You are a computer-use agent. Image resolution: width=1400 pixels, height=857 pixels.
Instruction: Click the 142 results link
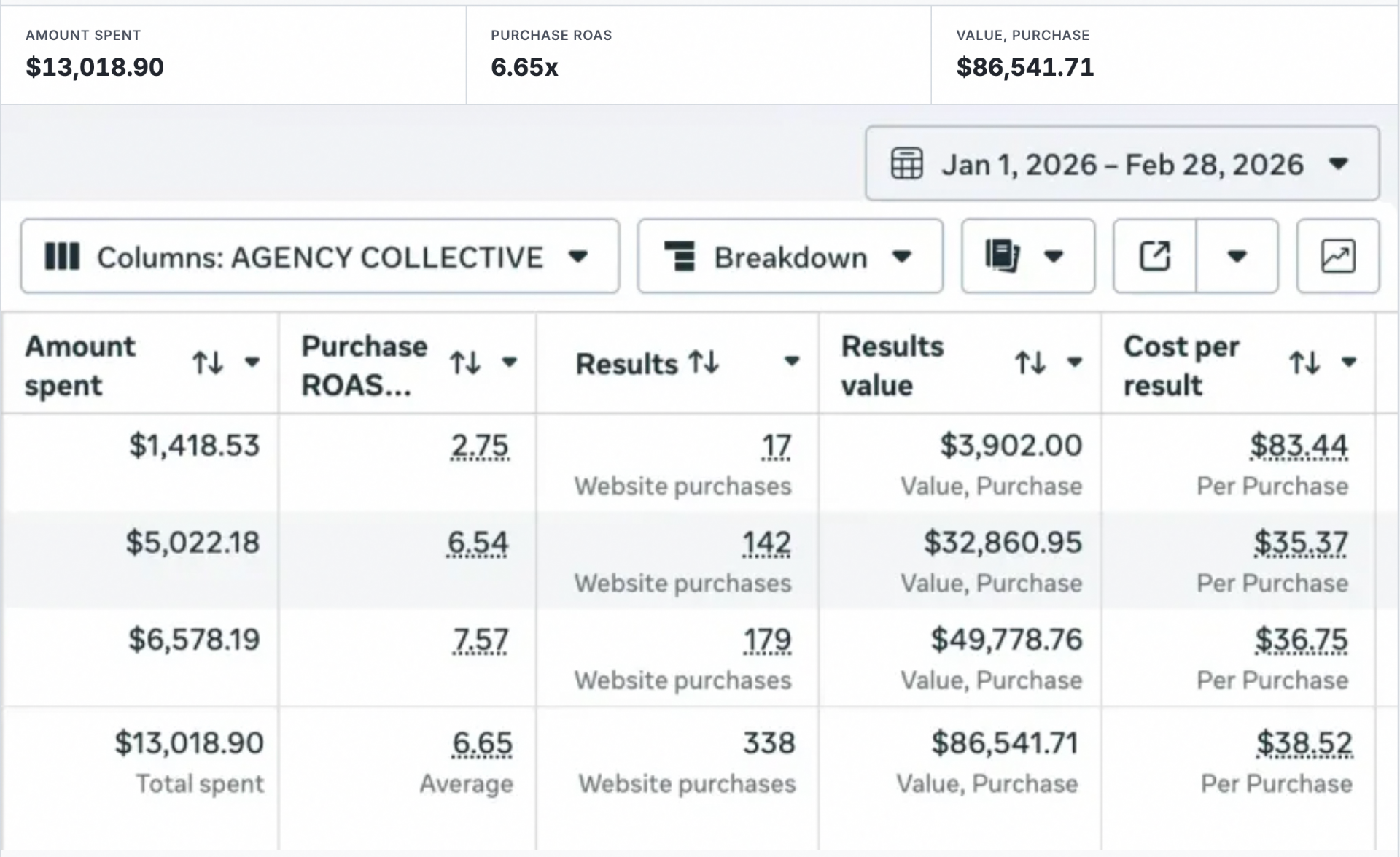click(766, 542)
